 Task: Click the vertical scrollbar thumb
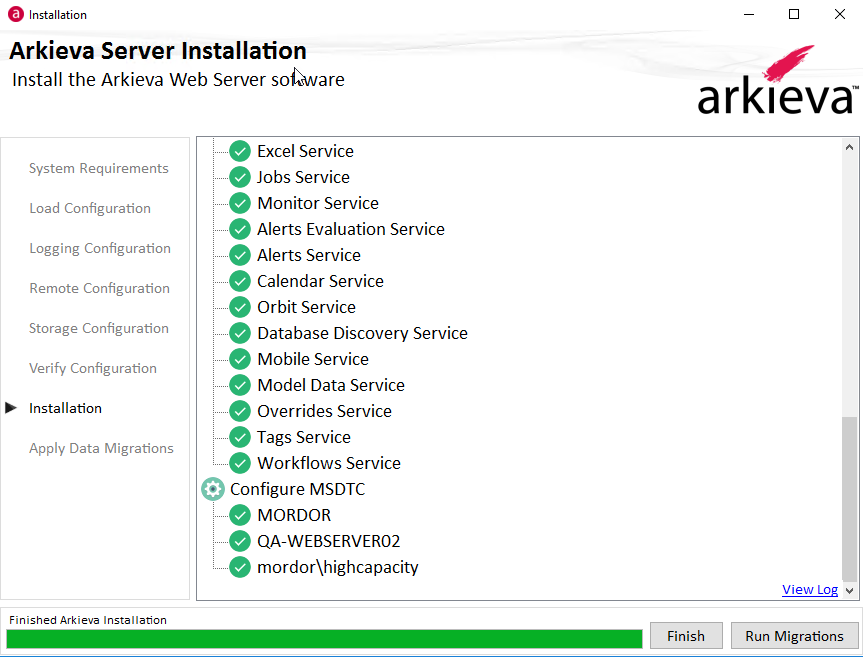849,499
